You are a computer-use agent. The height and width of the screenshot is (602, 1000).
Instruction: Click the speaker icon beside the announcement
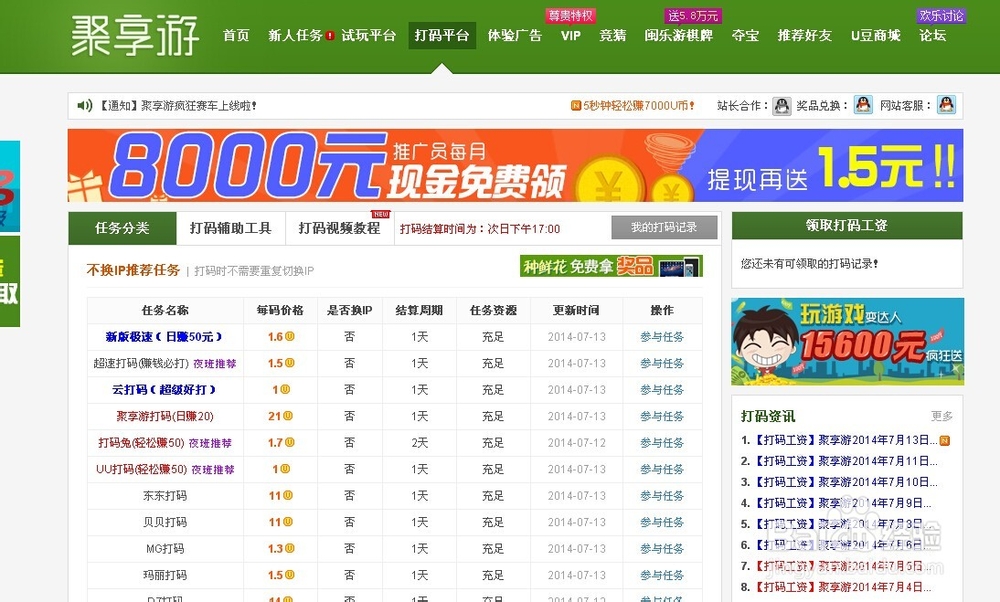82,104
